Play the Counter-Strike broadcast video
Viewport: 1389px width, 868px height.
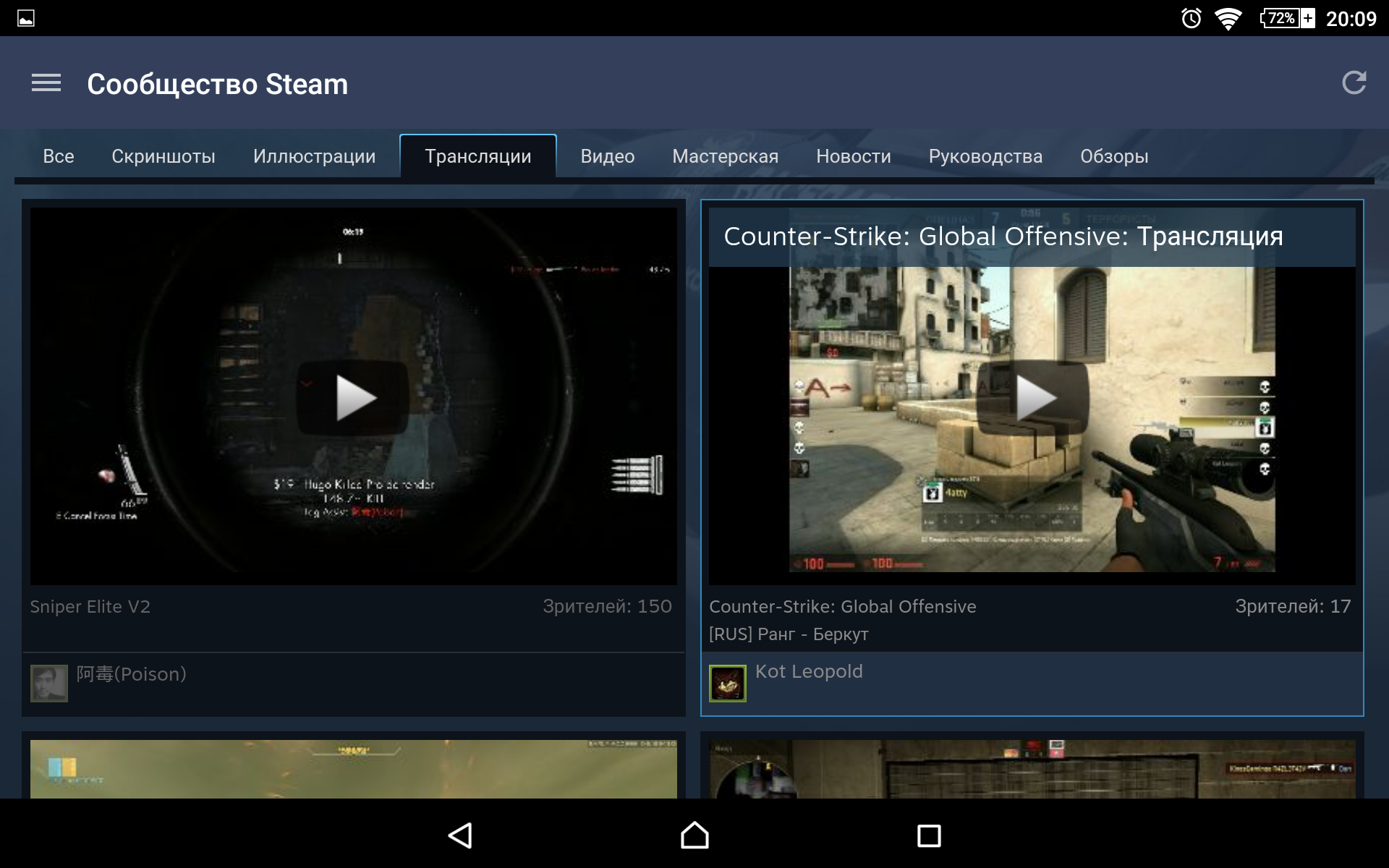coord(1032,398)
